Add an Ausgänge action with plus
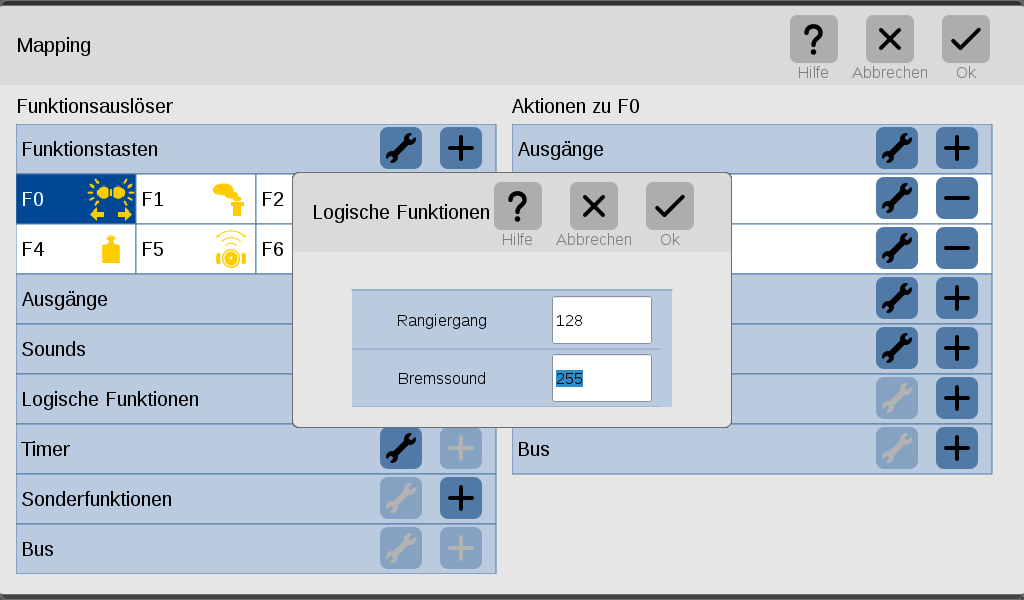Screen dimensions: 1024x600 957,148
